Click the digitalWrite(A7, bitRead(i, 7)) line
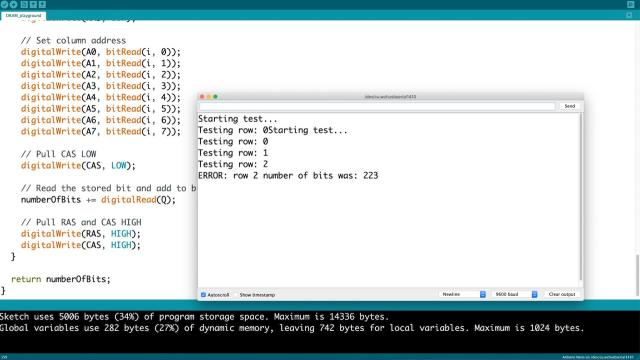The image size is (640, 360). (101, 131)
